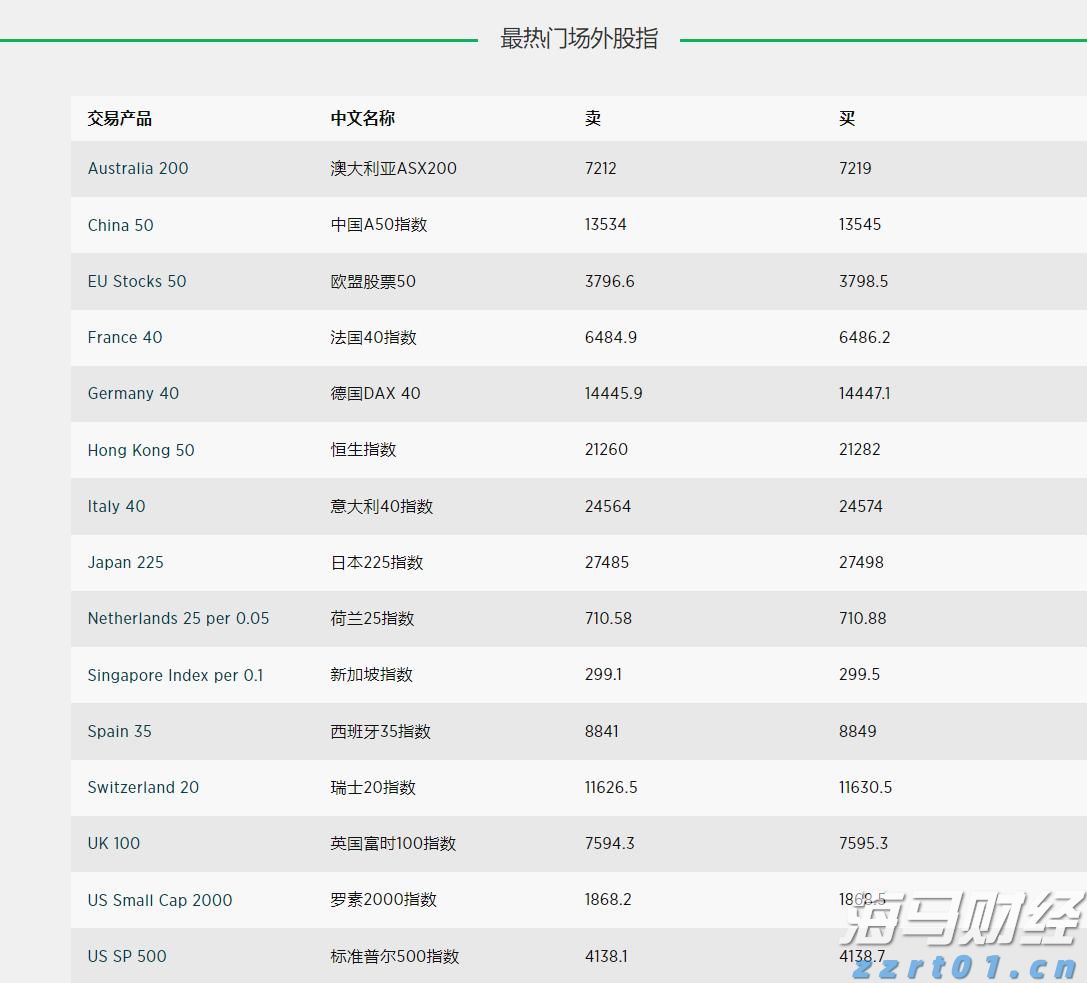1087x983 pixels.
Task: Click the Germany 40 row labeled 德国DAX 40
Action: click(133, 393)
